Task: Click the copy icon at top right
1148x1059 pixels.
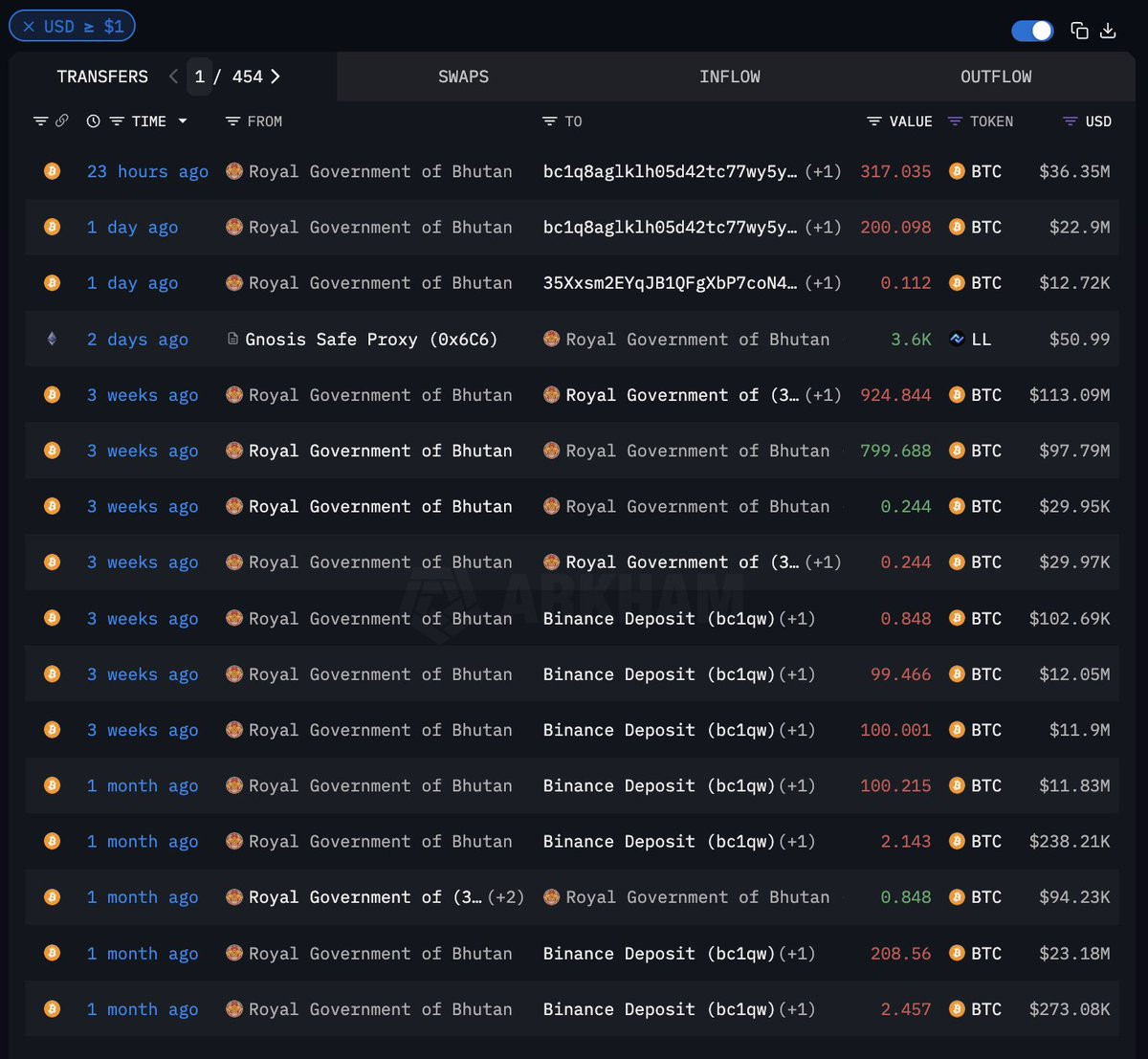Action: pyautogui.click(x=1079, y=31)
